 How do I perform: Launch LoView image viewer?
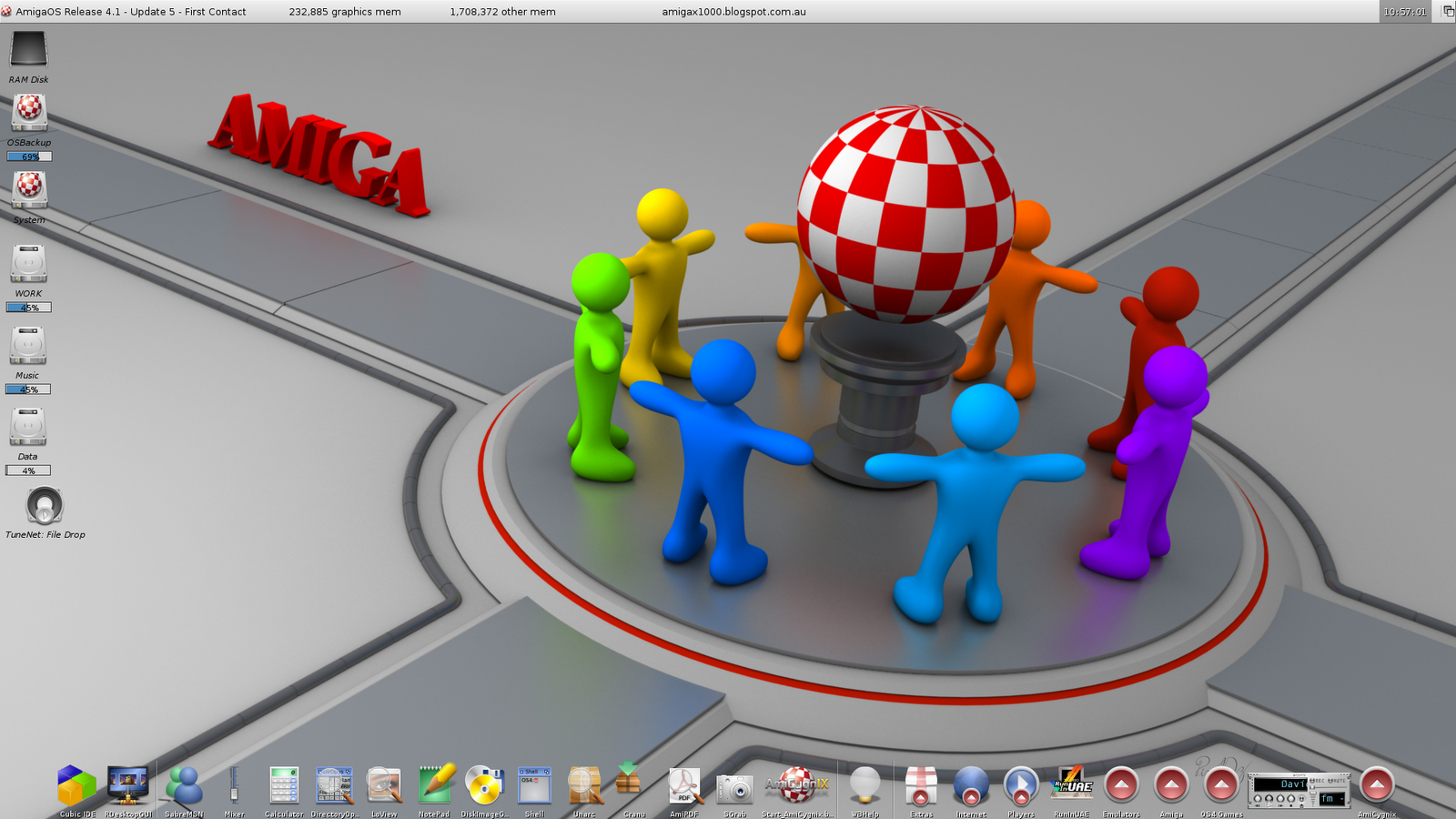click(x=384, y=785)
